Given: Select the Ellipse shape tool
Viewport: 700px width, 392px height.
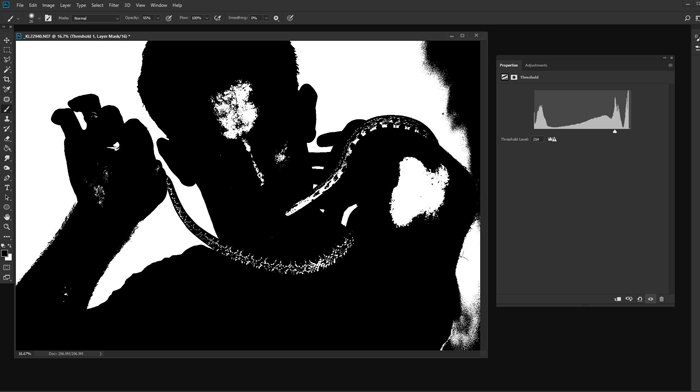Looking at the screenshot, I should coord(7,207).
